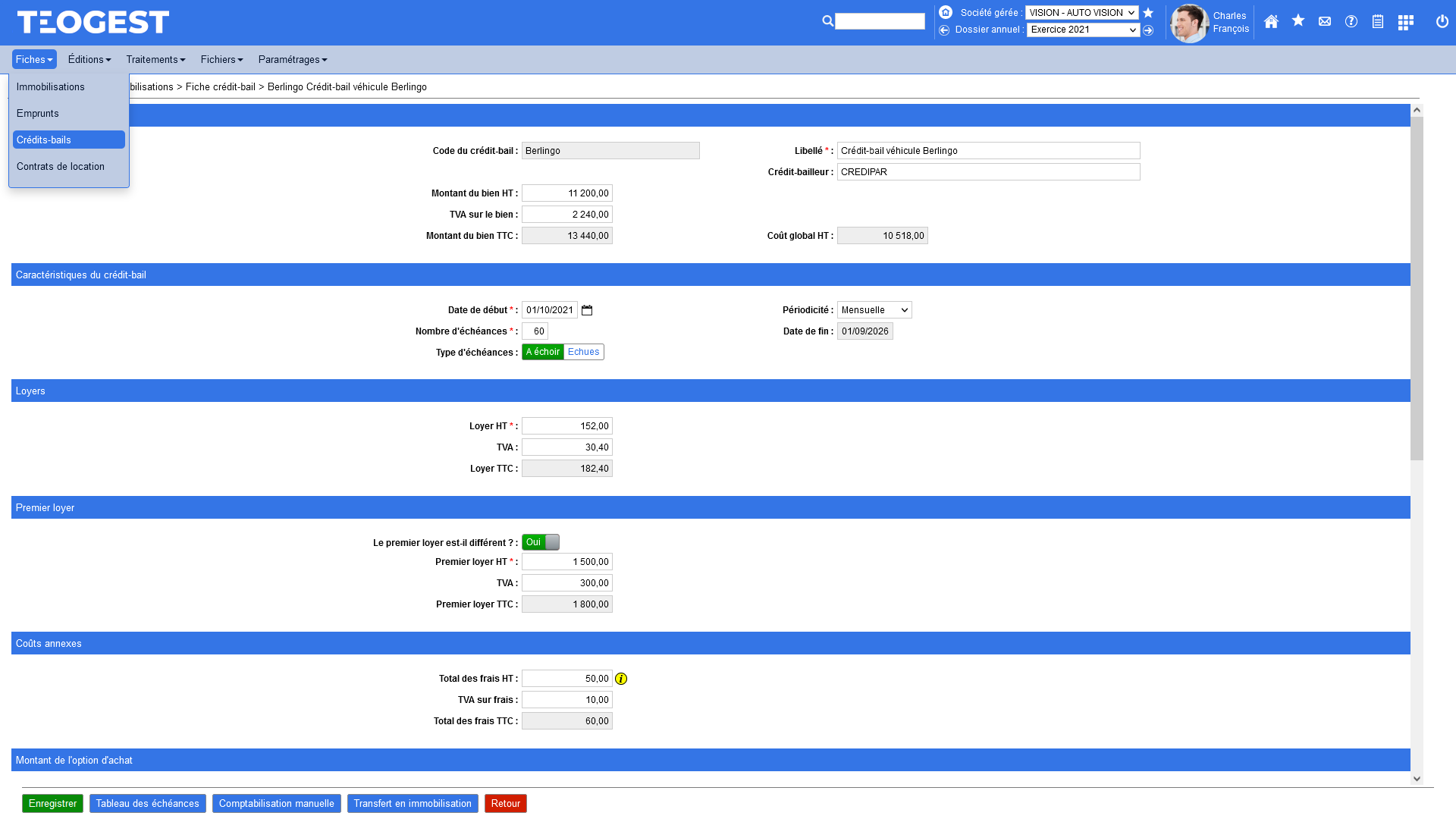Select Contrats de location menu entry
This screenshot has width=1456, height=819.
(x=61, y=167)
